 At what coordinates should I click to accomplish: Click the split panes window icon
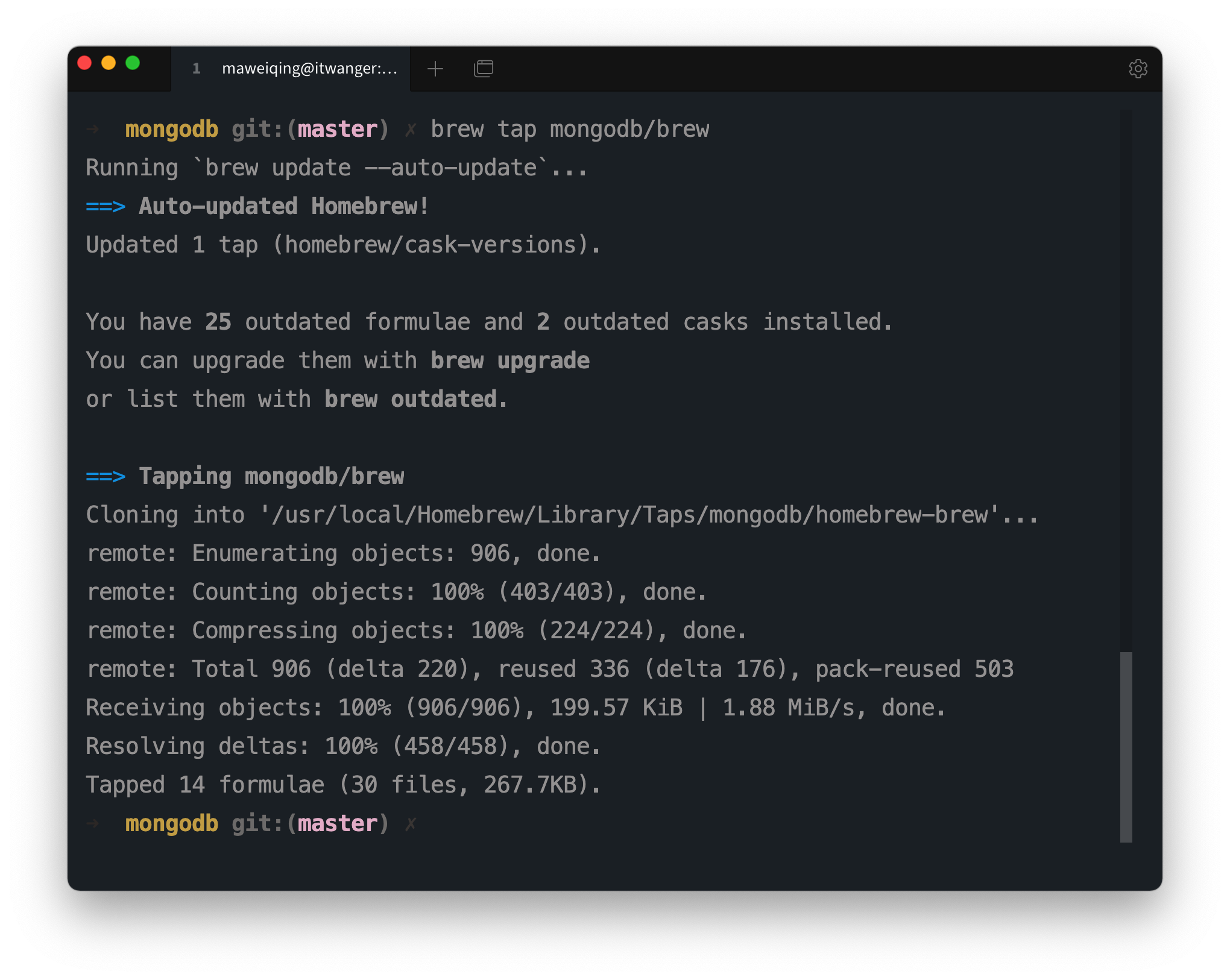483,69
